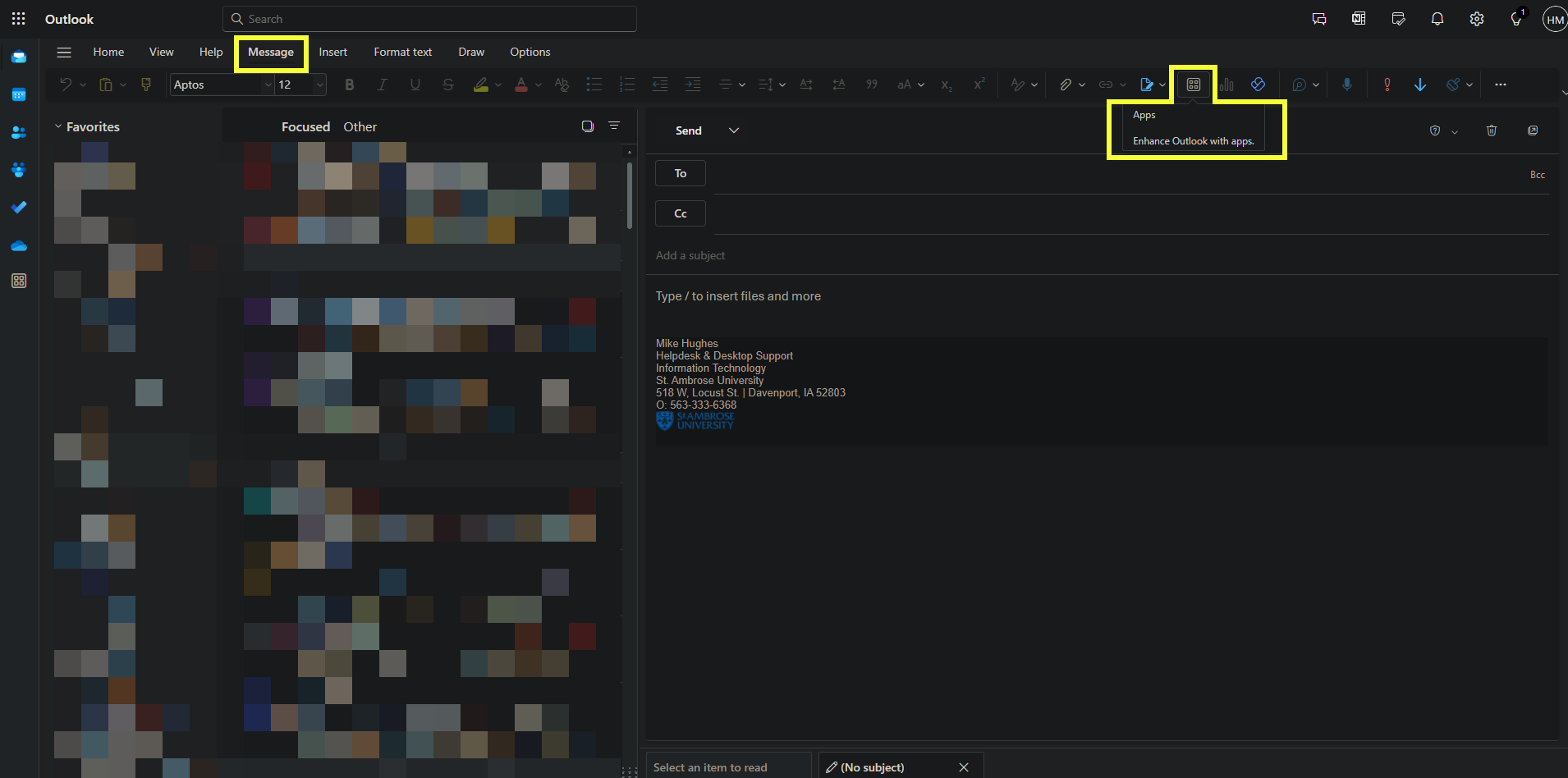Open the Microsoft 365 app launcher

[x=19, y=19]
